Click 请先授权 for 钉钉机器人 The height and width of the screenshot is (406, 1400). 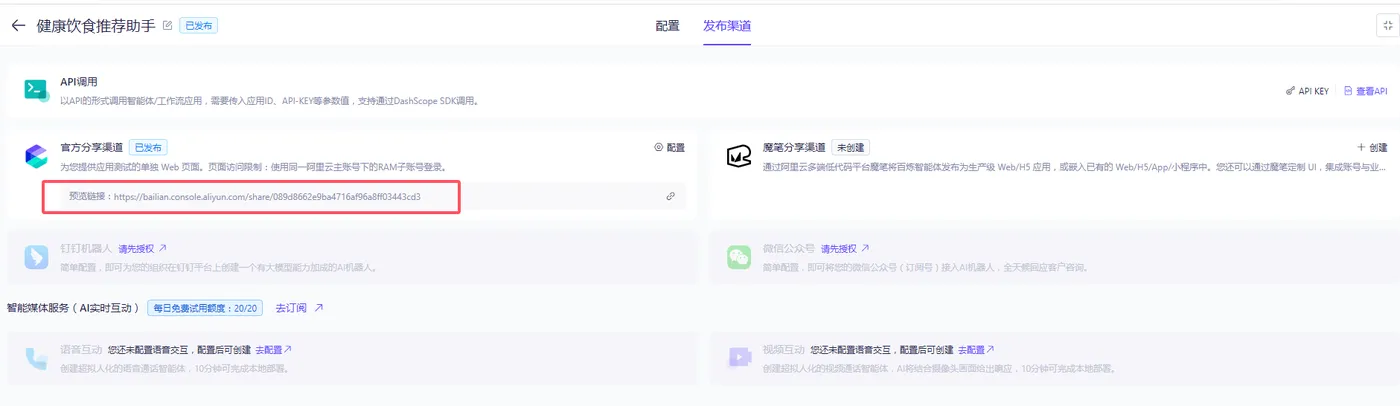(x=143, y=248)
